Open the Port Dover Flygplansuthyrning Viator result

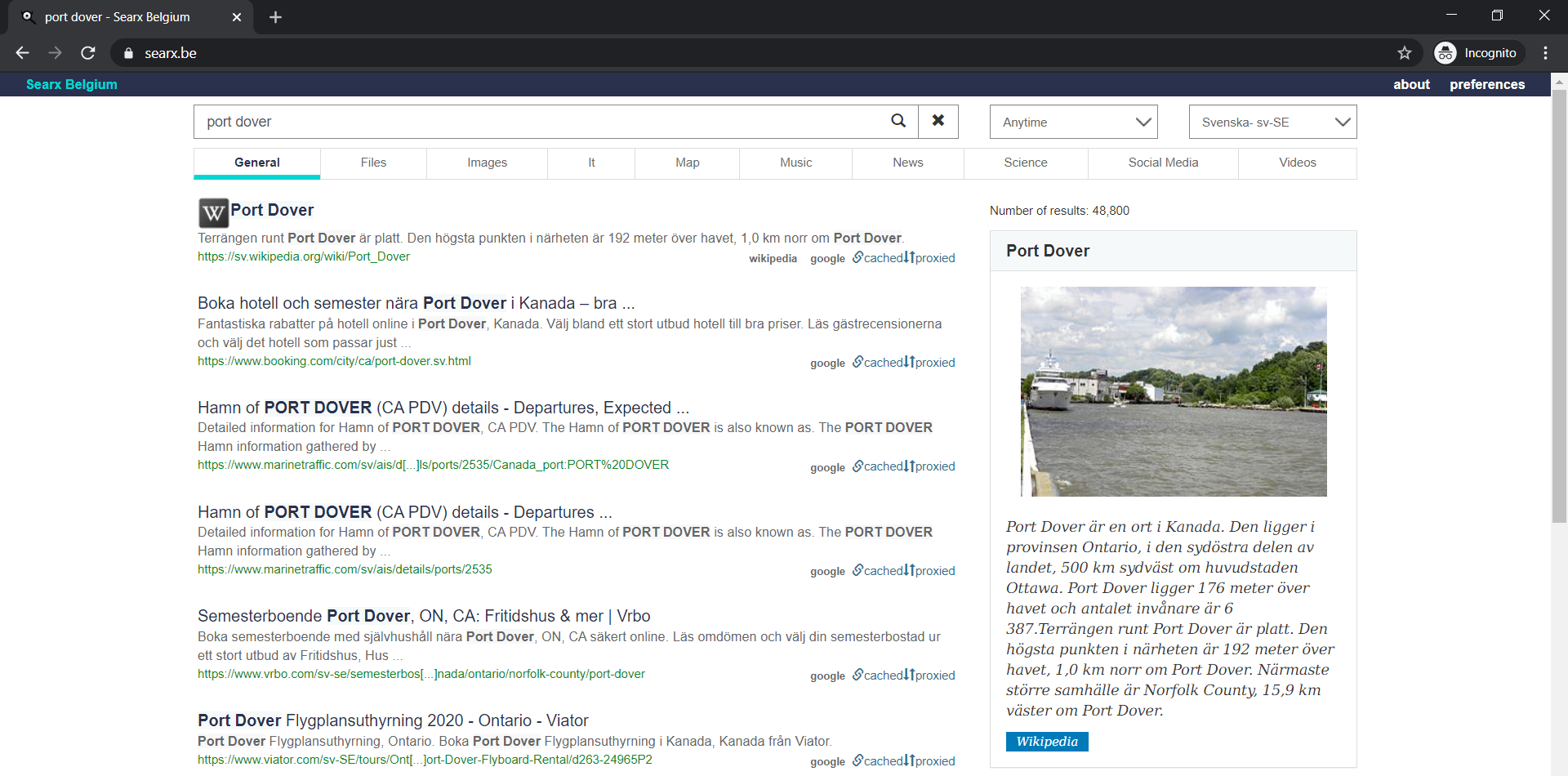[393, 720]
